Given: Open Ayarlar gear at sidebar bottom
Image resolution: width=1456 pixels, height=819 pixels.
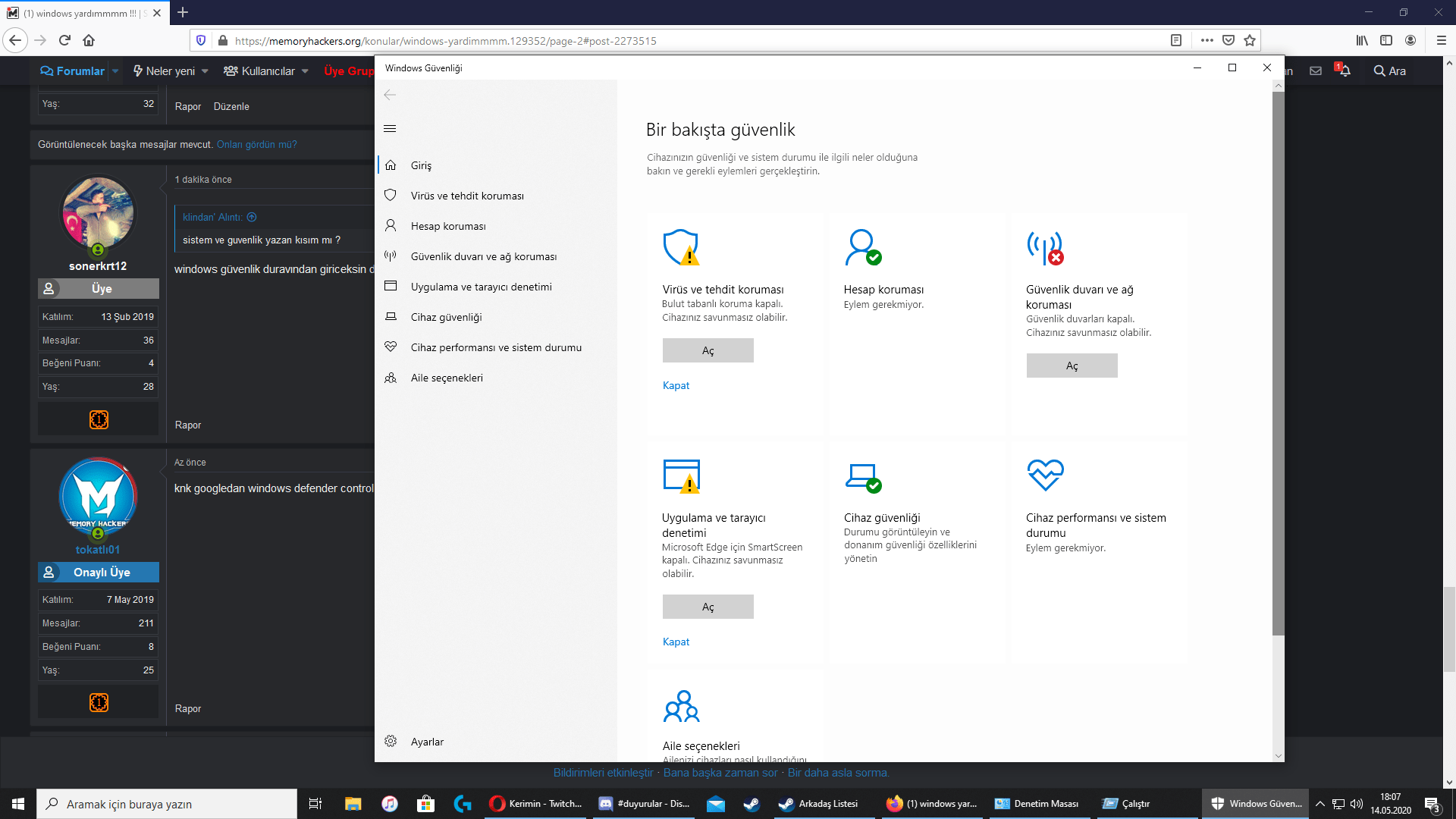Looking at the screenshot, I should click(x=497, y=742).
